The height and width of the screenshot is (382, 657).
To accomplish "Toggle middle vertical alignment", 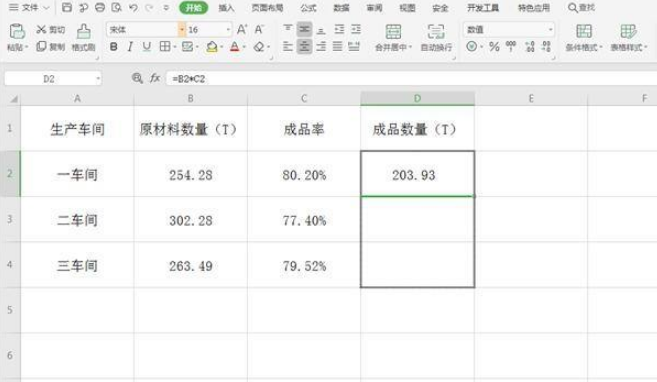I will coord(305,29).
